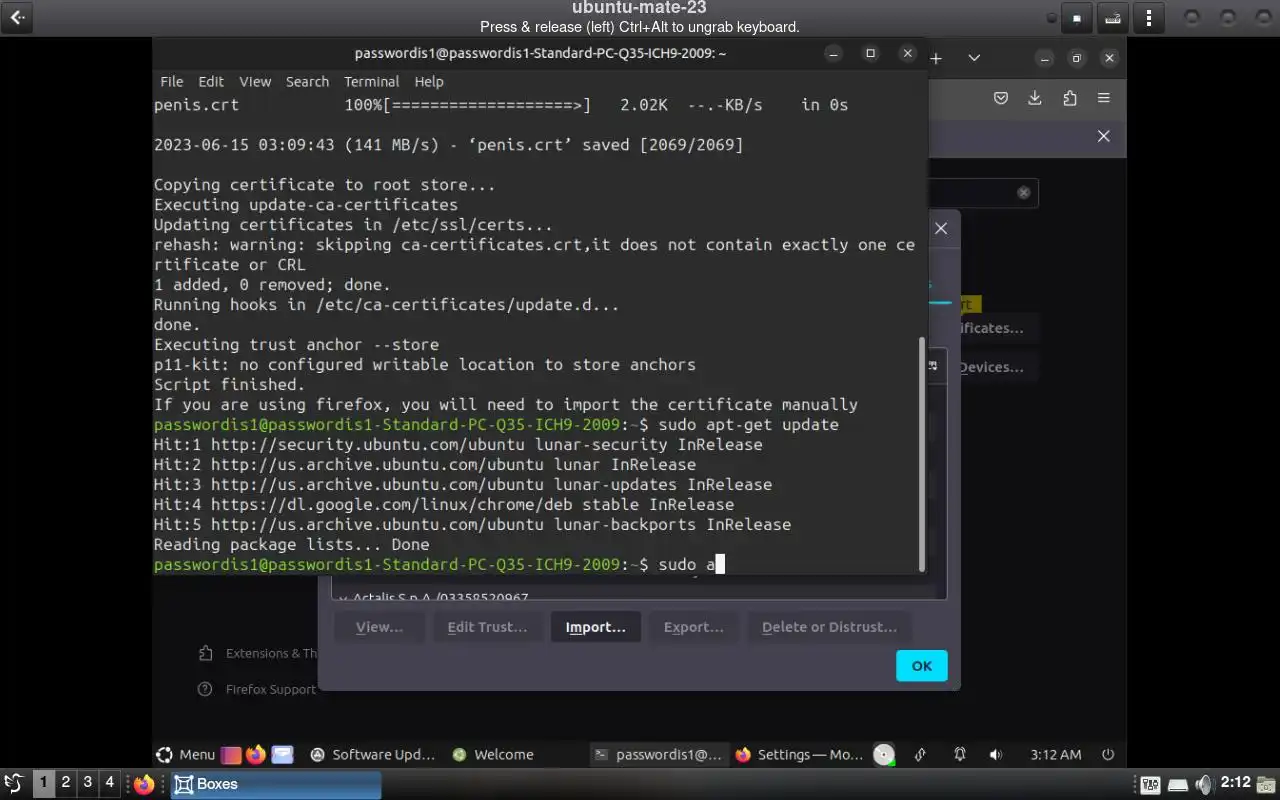Open terminal View menu

pos(255,81)
